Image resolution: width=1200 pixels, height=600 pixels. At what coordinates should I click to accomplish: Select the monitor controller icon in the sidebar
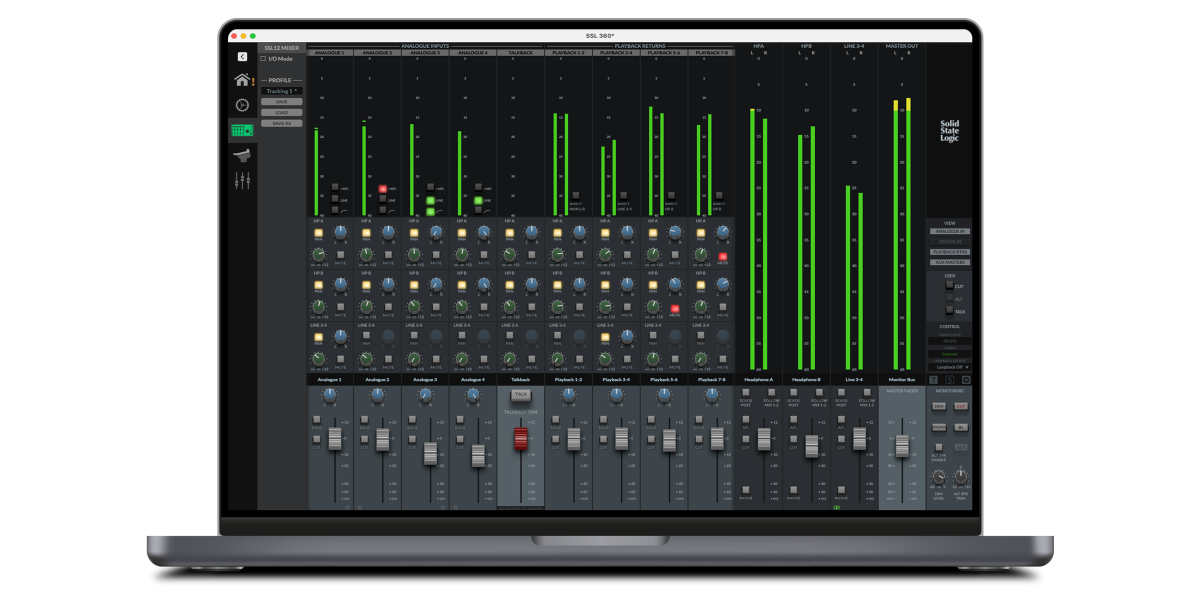242,155
